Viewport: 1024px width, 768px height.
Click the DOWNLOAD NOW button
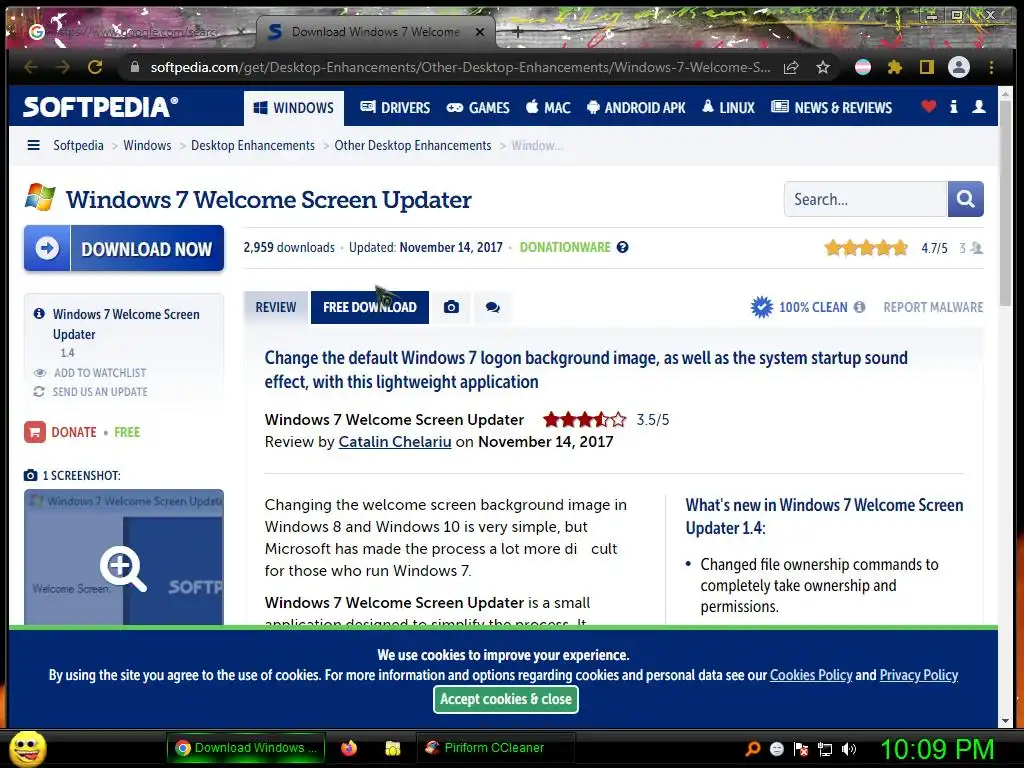tap(124, 248)
